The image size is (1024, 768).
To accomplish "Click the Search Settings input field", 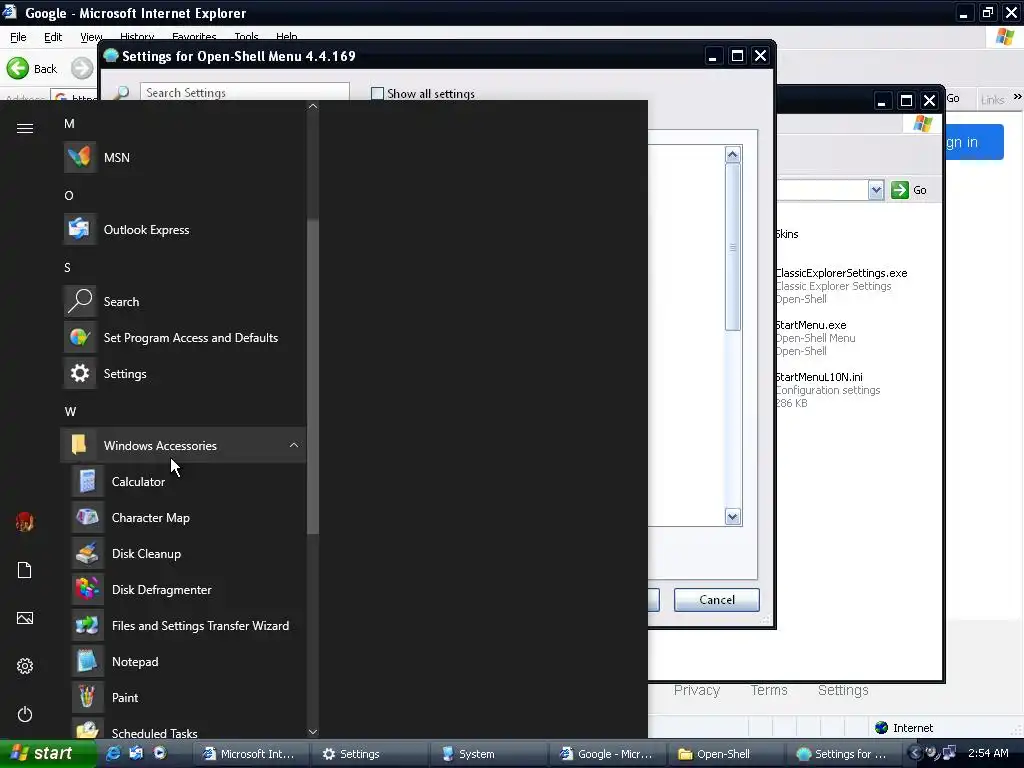I will 245,93.
